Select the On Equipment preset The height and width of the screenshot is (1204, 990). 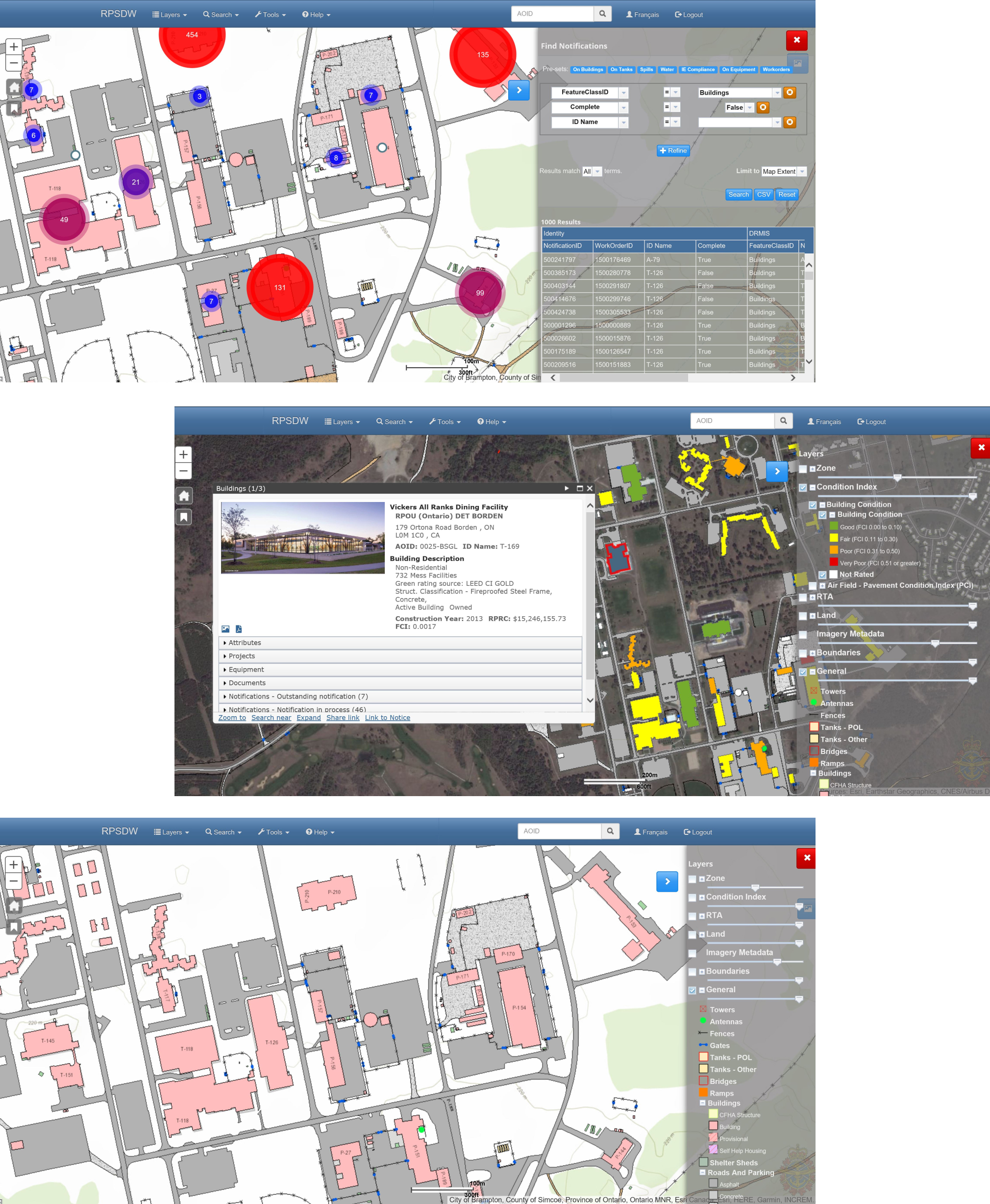coord(738,70)
